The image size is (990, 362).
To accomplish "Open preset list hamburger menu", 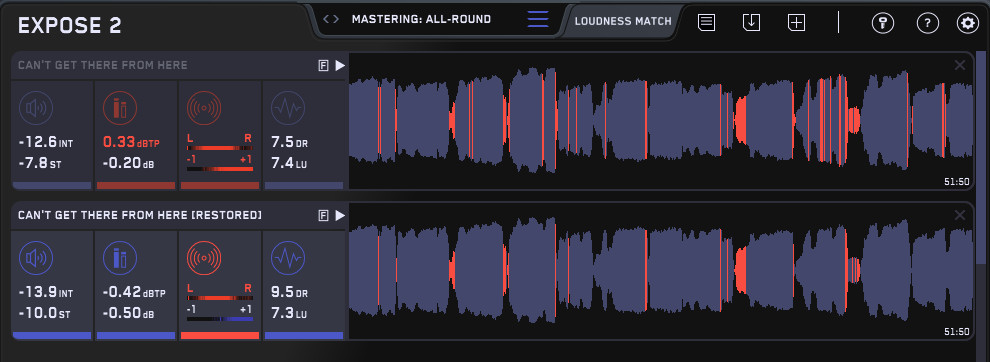I will pyautogui.click(x=538, y=20).
